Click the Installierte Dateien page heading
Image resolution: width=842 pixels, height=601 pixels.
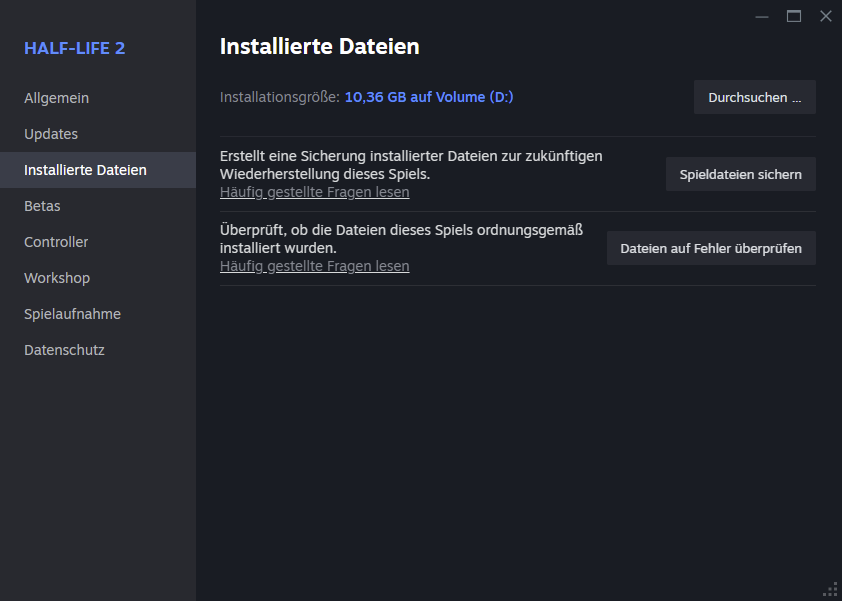pyautogui.click(x=319, y=47)
